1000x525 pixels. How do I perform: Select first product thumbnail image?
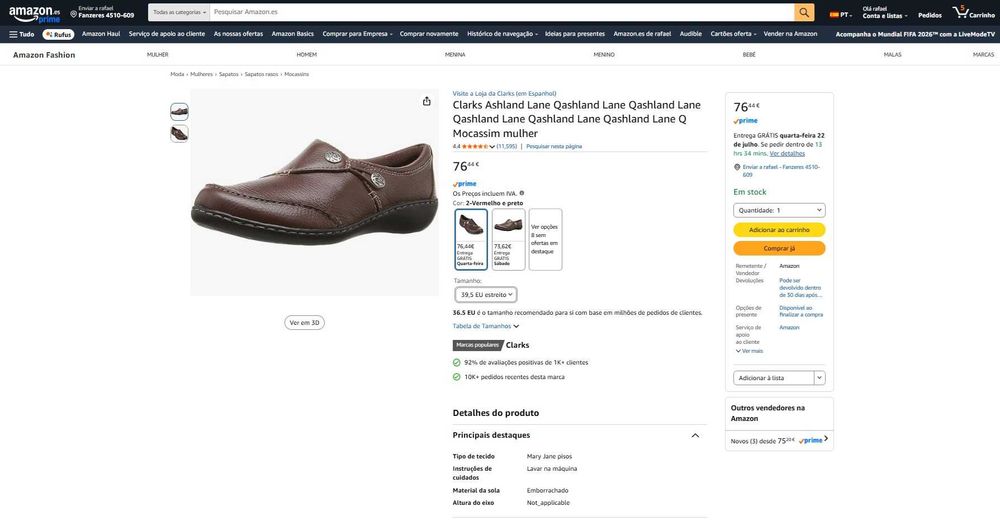click(x=179, y=112)
